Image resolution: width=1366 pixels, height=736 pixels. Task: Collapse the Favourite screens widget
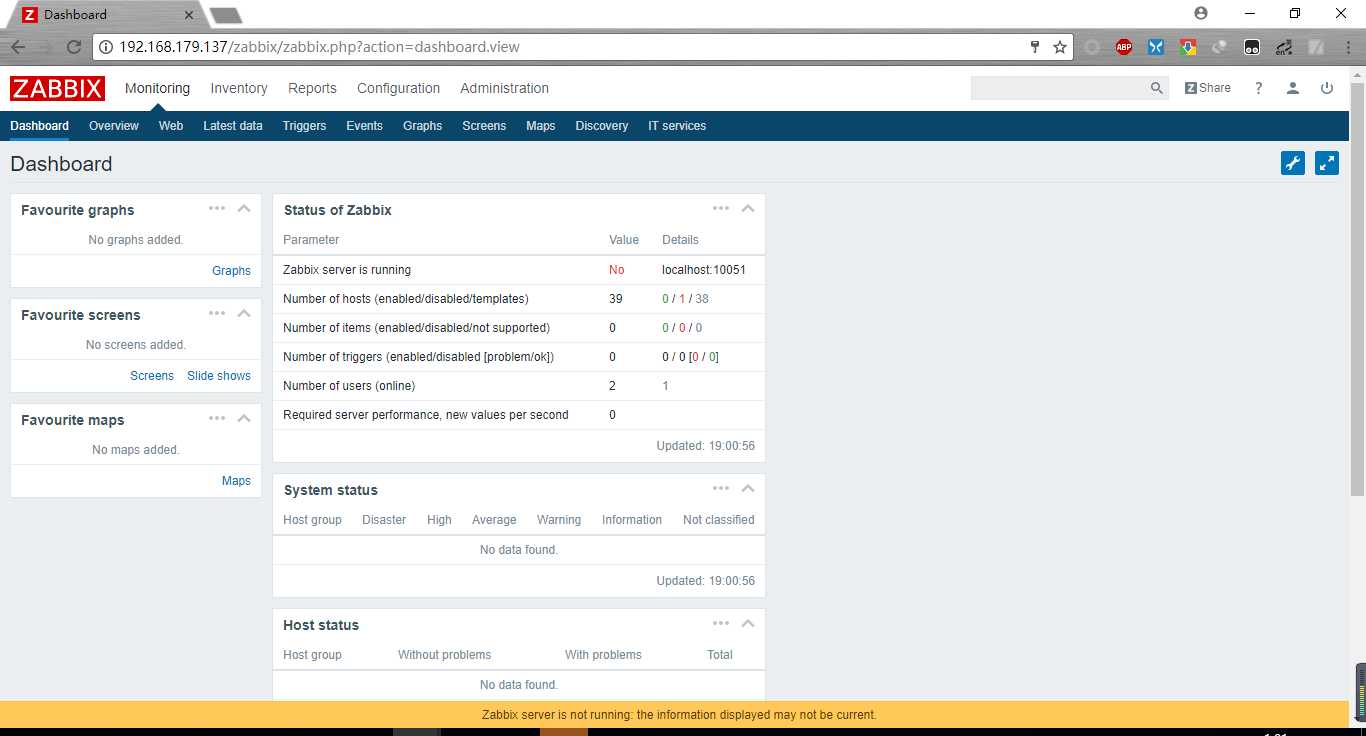[244, 313]
